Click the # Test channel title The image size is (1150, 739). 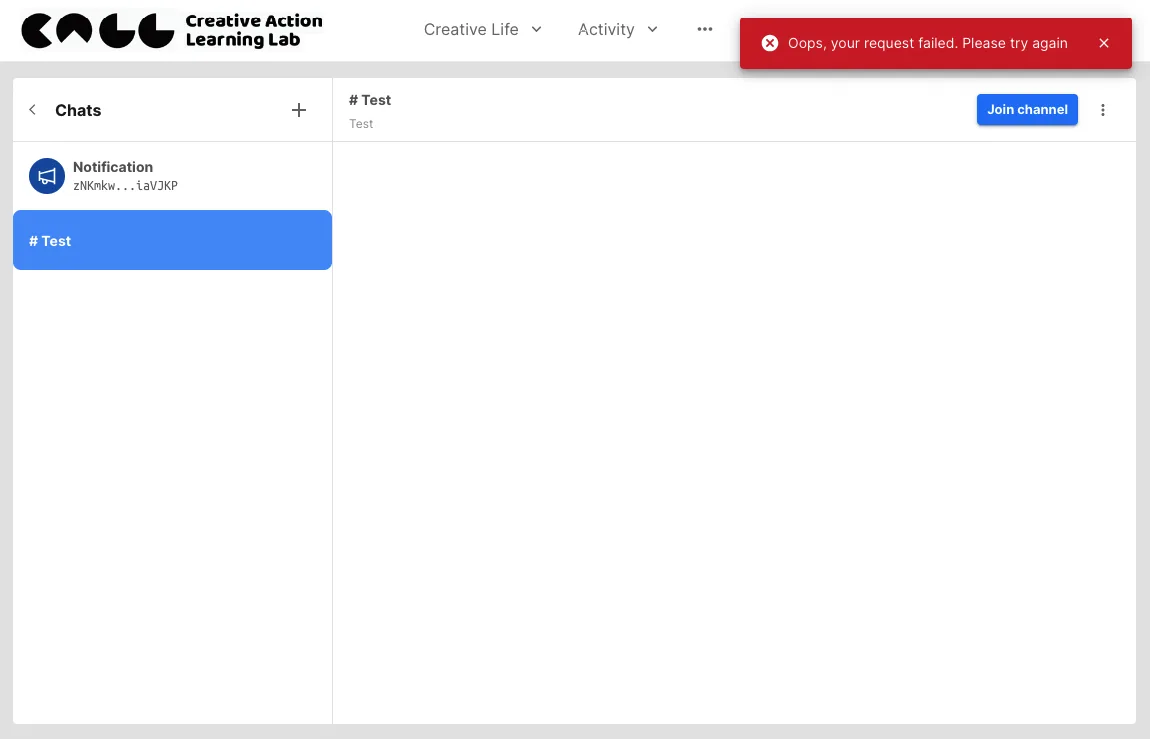click(x=370, y=100)
